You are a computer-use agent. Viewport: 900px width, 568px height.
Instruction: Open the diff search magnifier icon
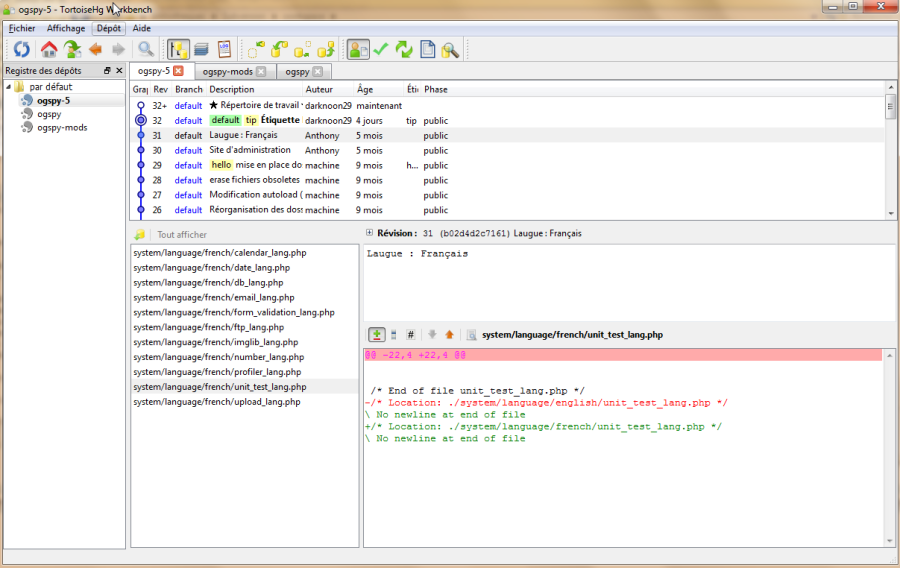471,335
